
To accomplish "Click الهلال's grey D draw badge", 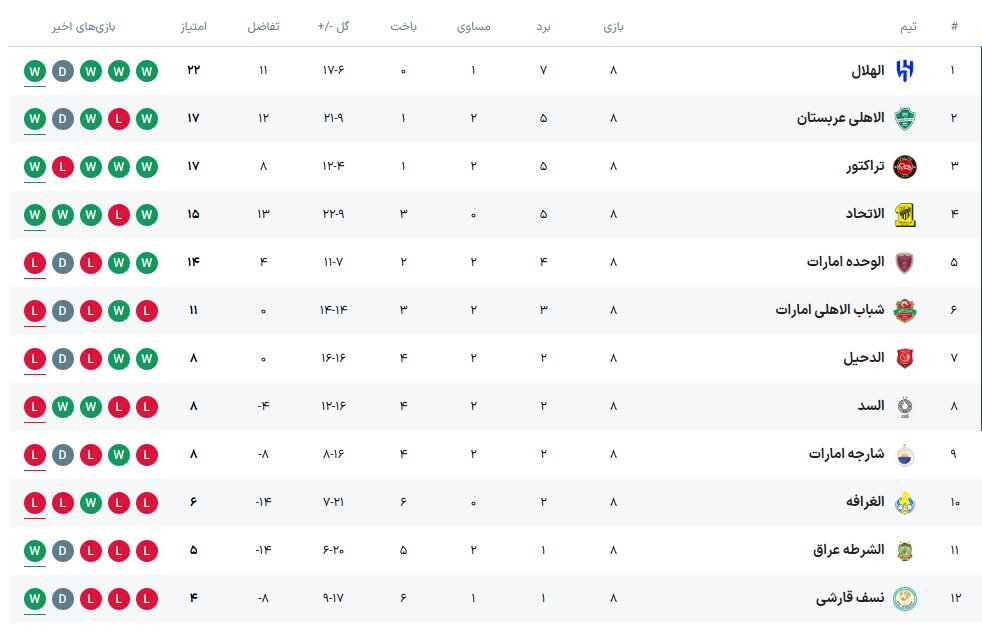I will [x=63, y=70].
